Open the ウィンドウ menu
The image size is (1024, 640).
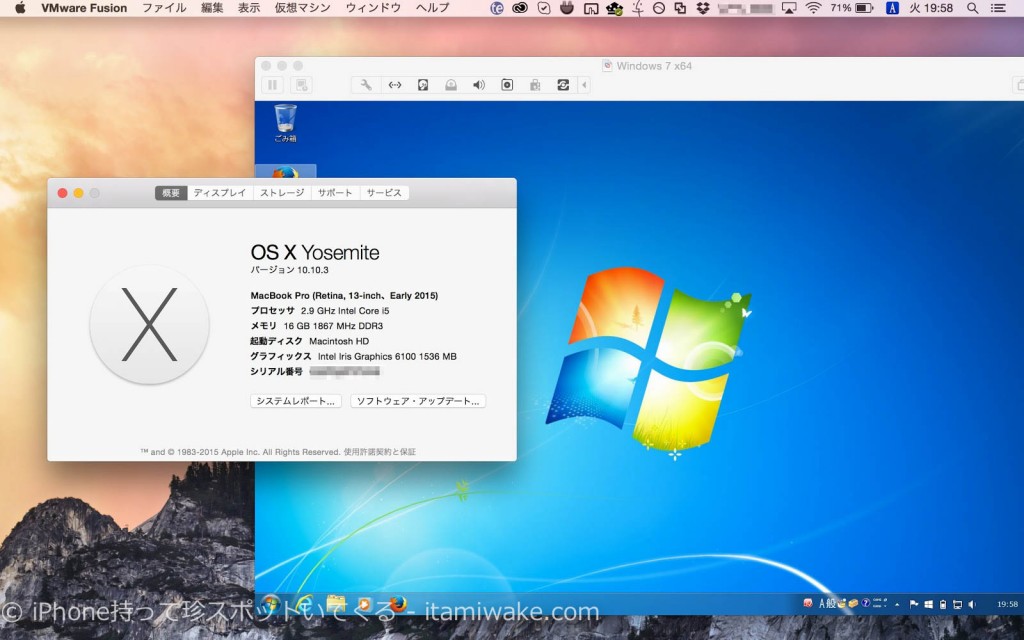click(x=374, y=8)
